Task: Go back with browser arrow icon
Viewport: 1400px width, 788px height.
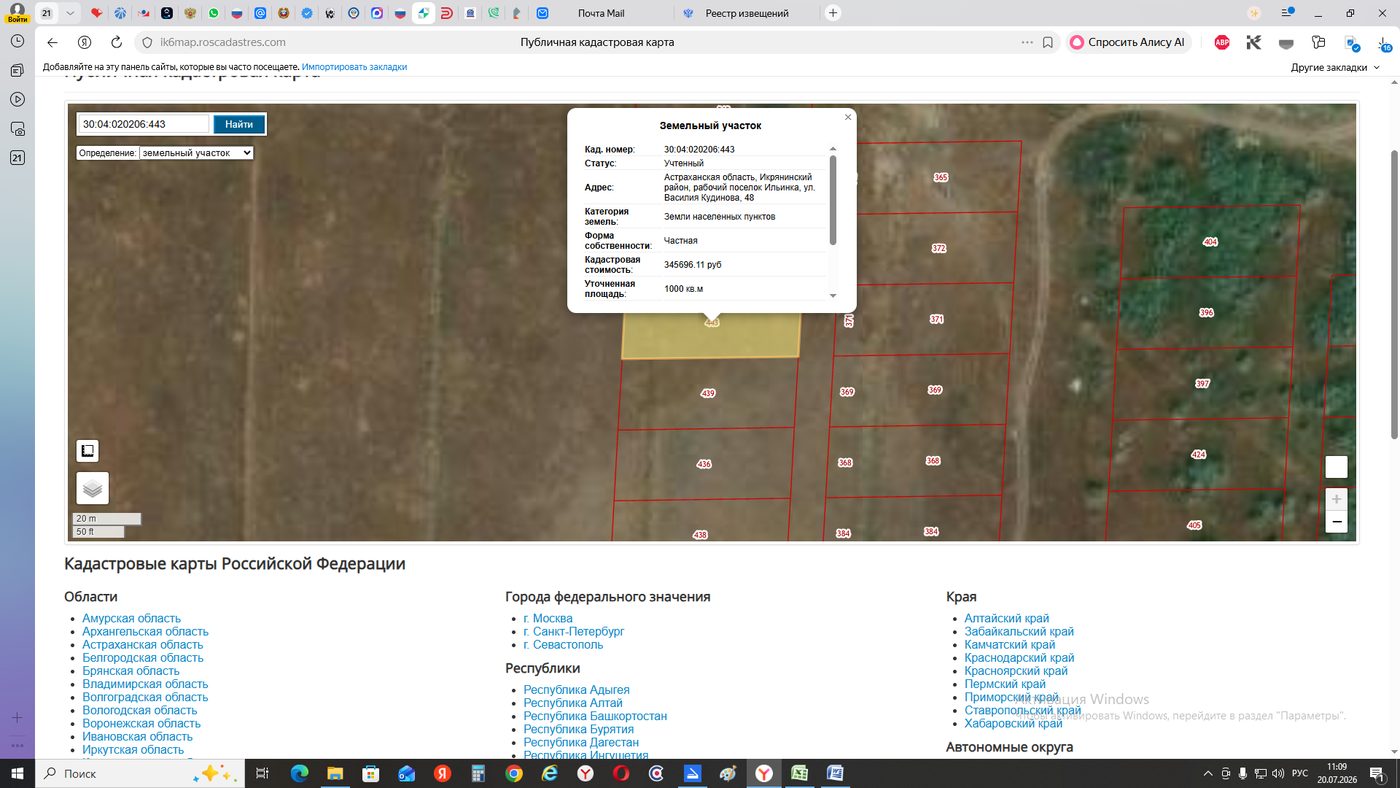Action: [x=52, y=42]
